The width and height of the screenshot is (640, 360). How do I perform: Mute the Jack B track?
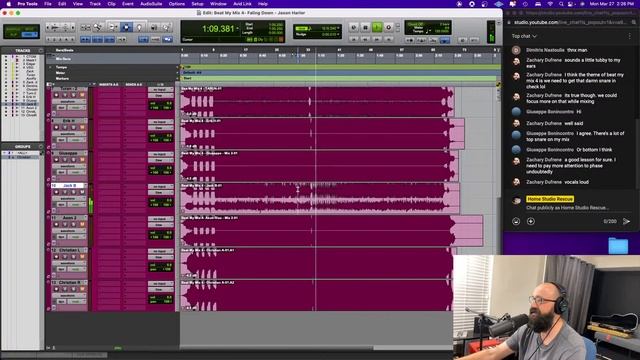tap(82, 192)
